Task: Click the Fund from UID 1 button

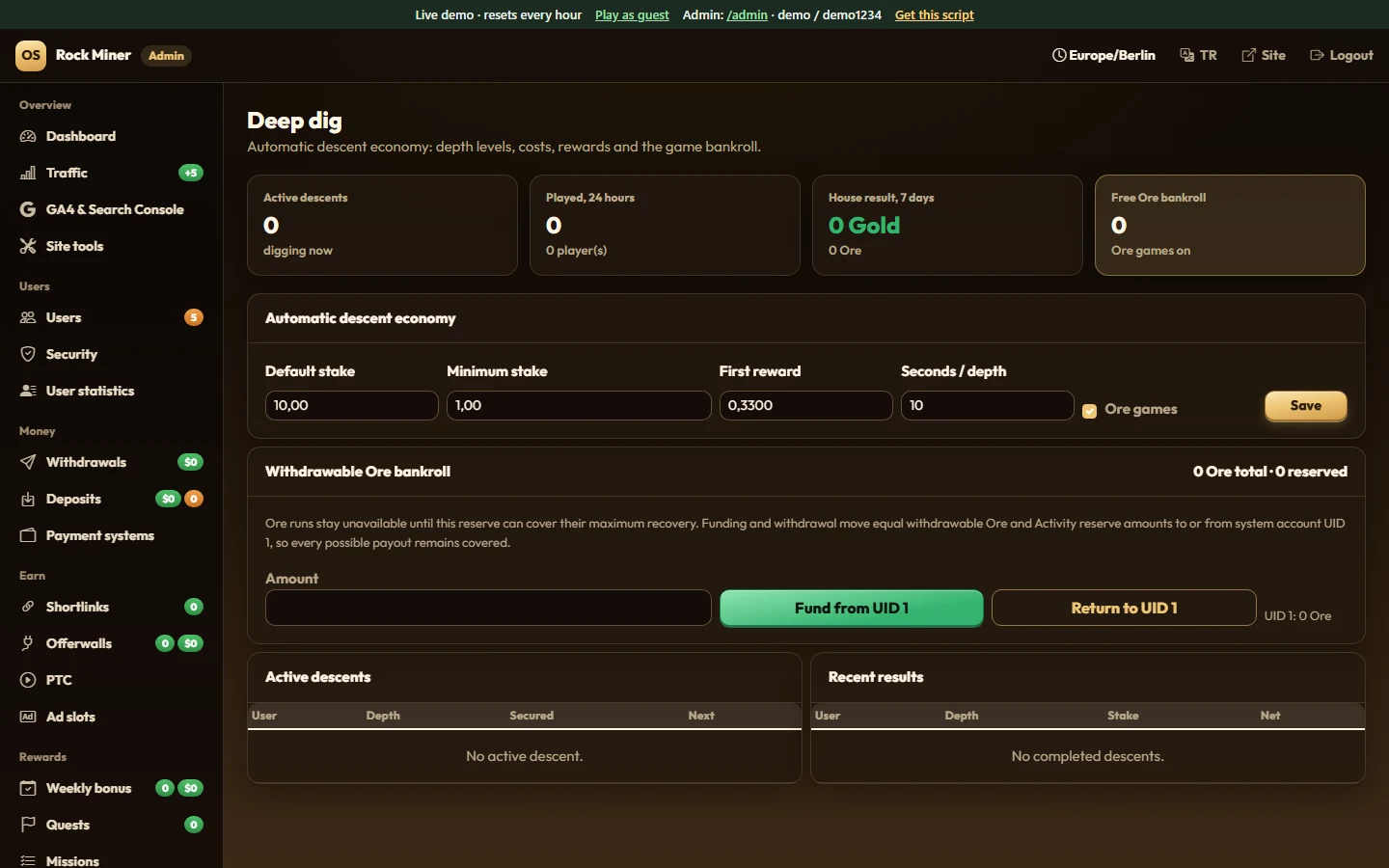Action: 852,608
